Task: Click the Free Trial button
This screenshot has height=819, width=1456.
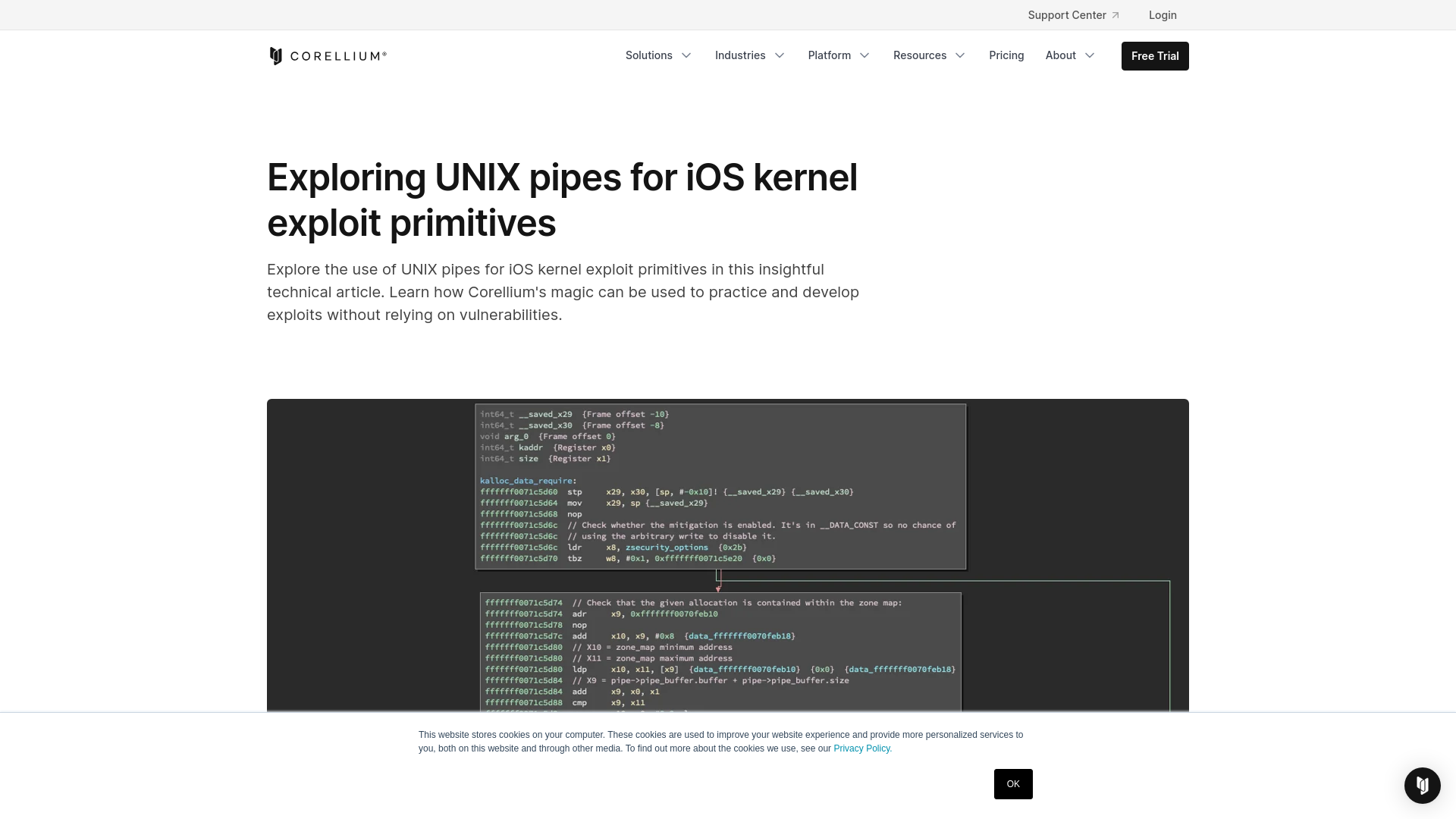Action: coord(1155,56)
